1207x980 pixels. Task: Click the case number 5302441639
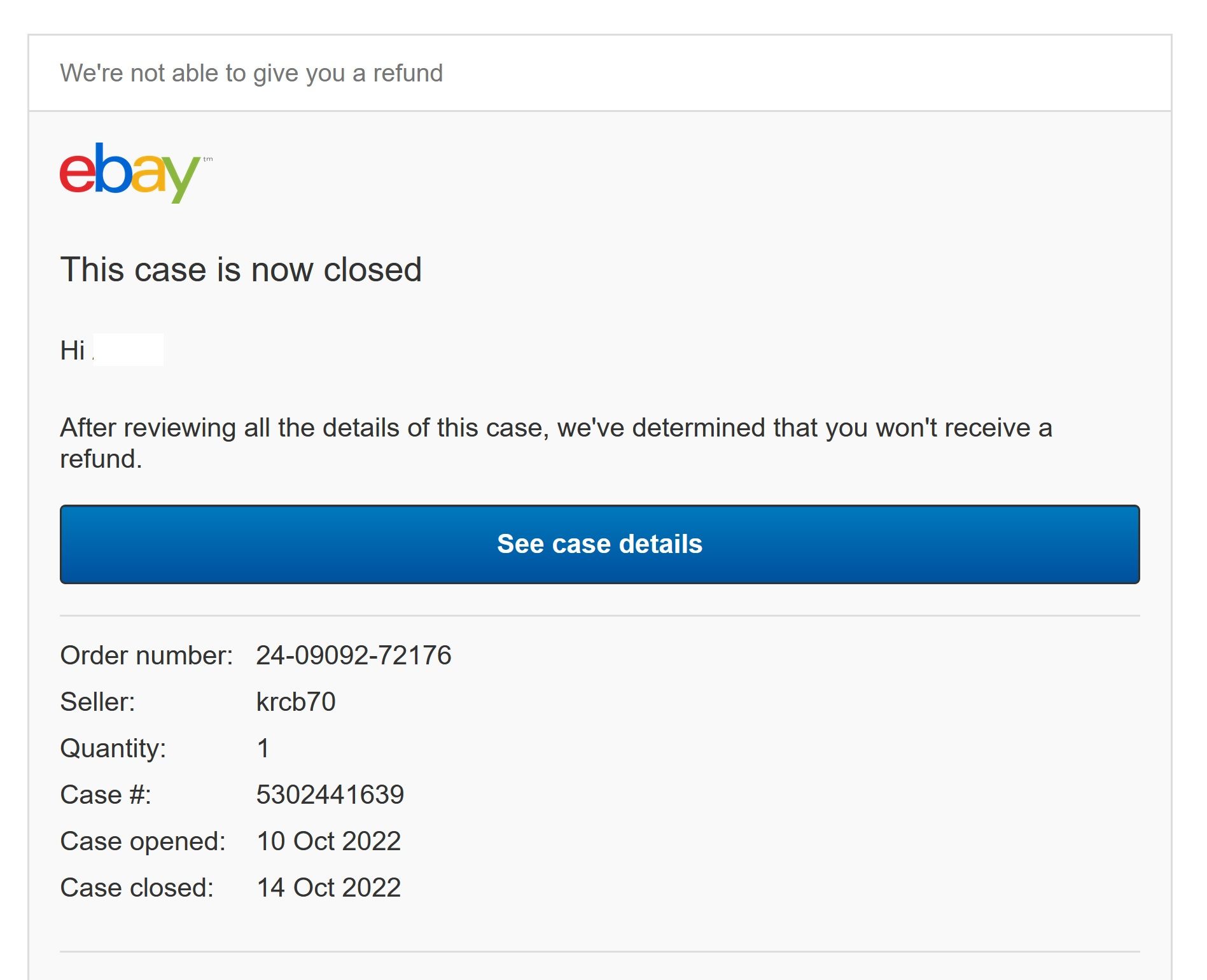coord(330,794)
